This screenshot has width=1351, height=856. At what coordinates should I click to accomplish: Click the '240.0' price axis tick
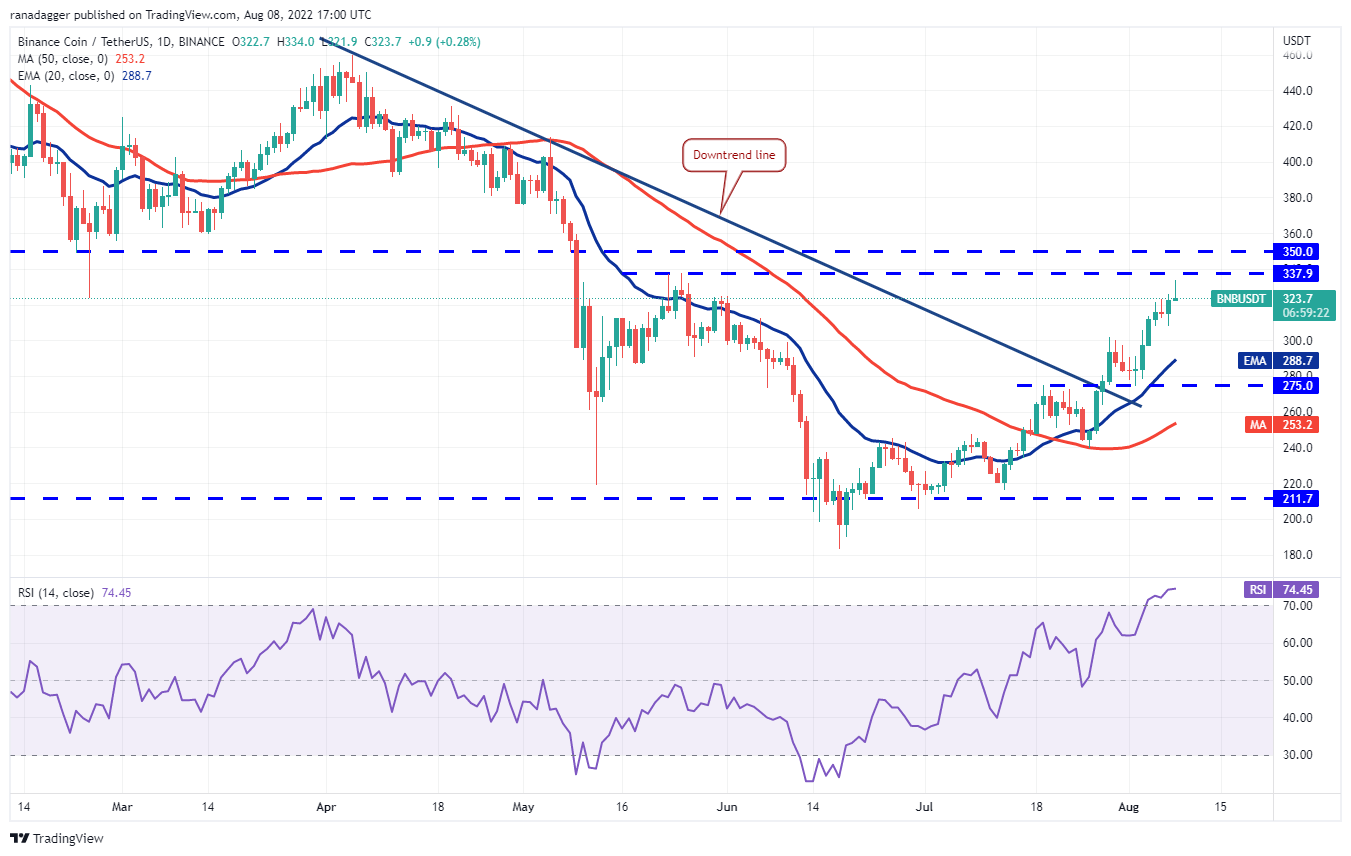click(x=1299, y=448)
